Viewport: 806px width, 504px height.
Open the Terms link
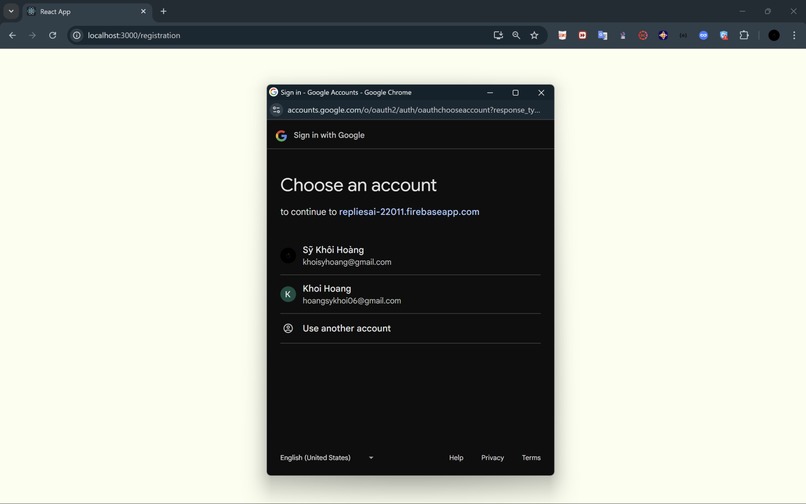pyautogui.click(x=531, y=458)
